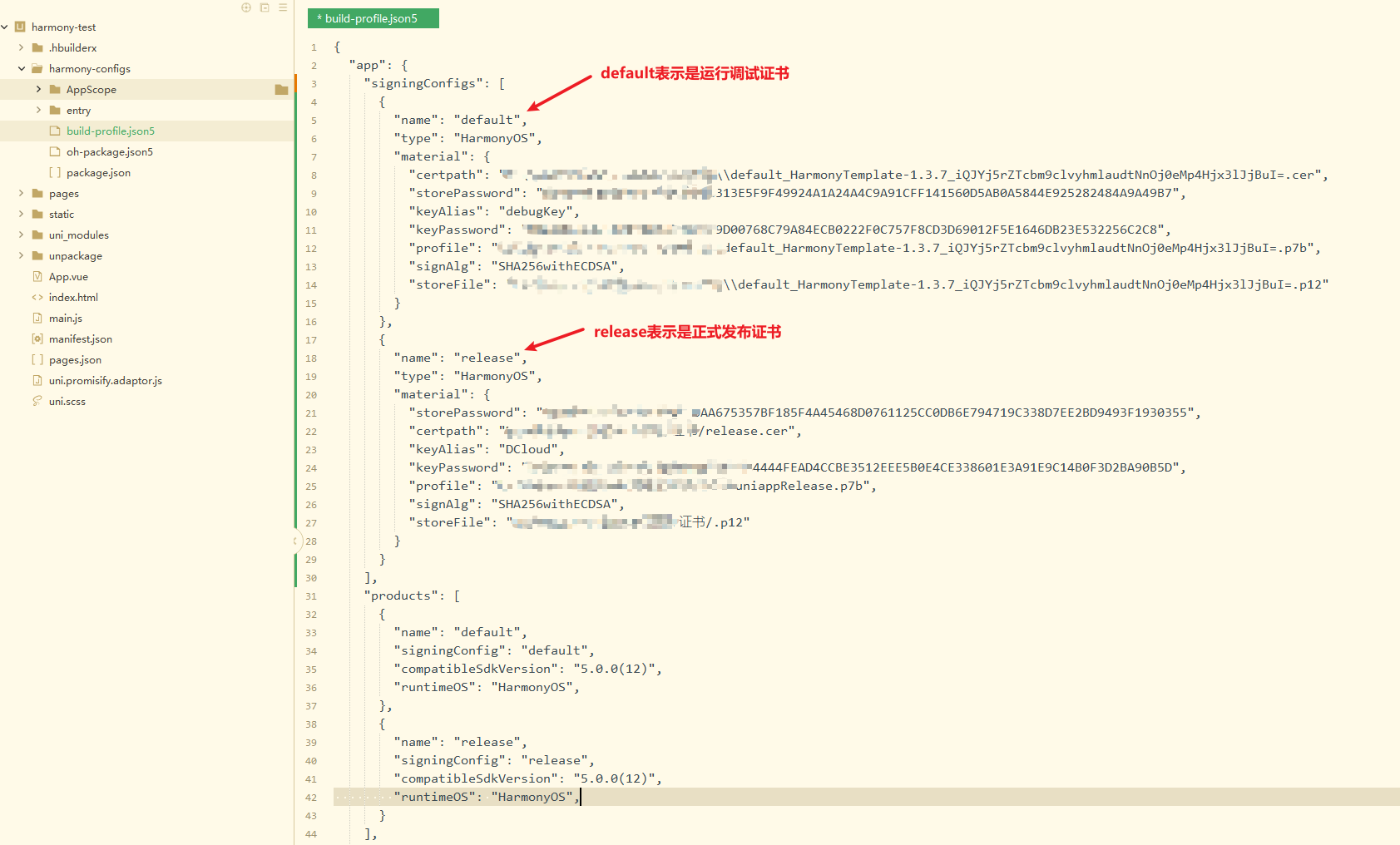Click the harmony-test project name
This screenshot has height=845, width=1400.
[64, 27]
